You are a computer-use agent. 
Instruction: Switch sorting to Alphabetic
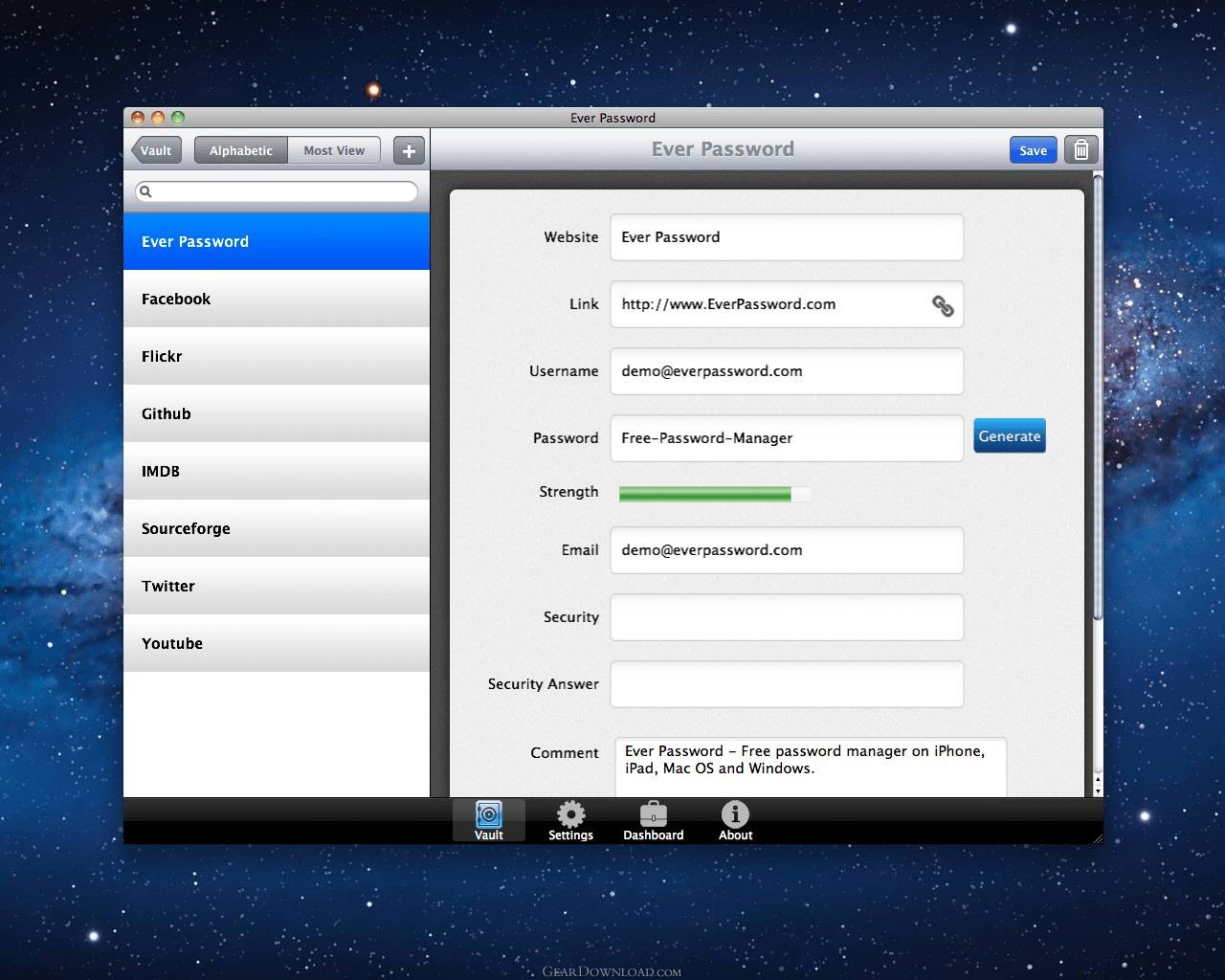241,150
